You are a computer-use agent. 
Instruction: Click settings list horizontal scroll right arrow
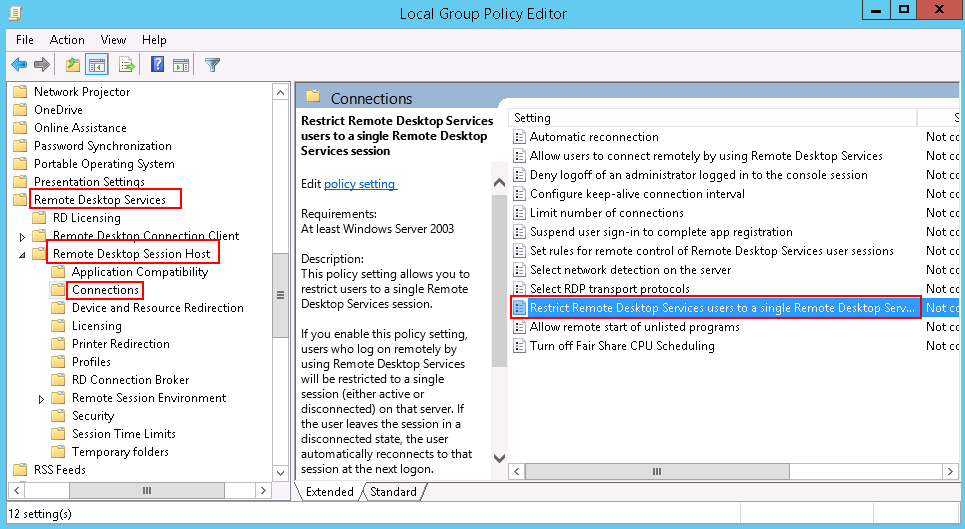click(x=950, y=471)
